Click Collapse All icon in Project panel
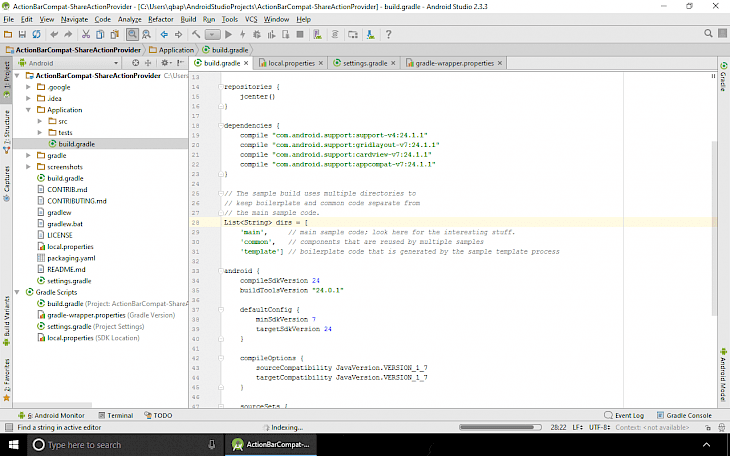The height and width of the screenshot is (456, 730). pyautogui.click(x=148, y=63)
